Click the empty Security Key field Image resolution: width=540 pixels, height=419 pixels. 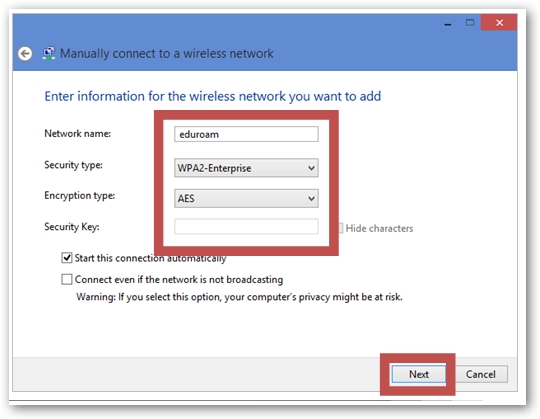click(x=246, y=227)
